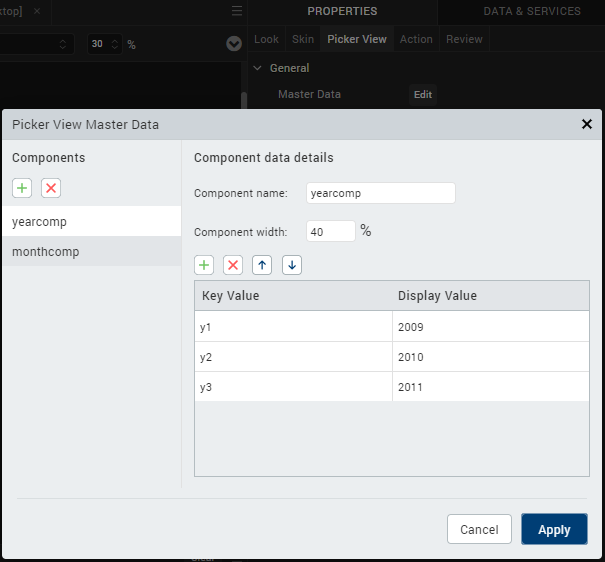
Task: Close the desktop canvas tab
Action: tap(37, 11)
